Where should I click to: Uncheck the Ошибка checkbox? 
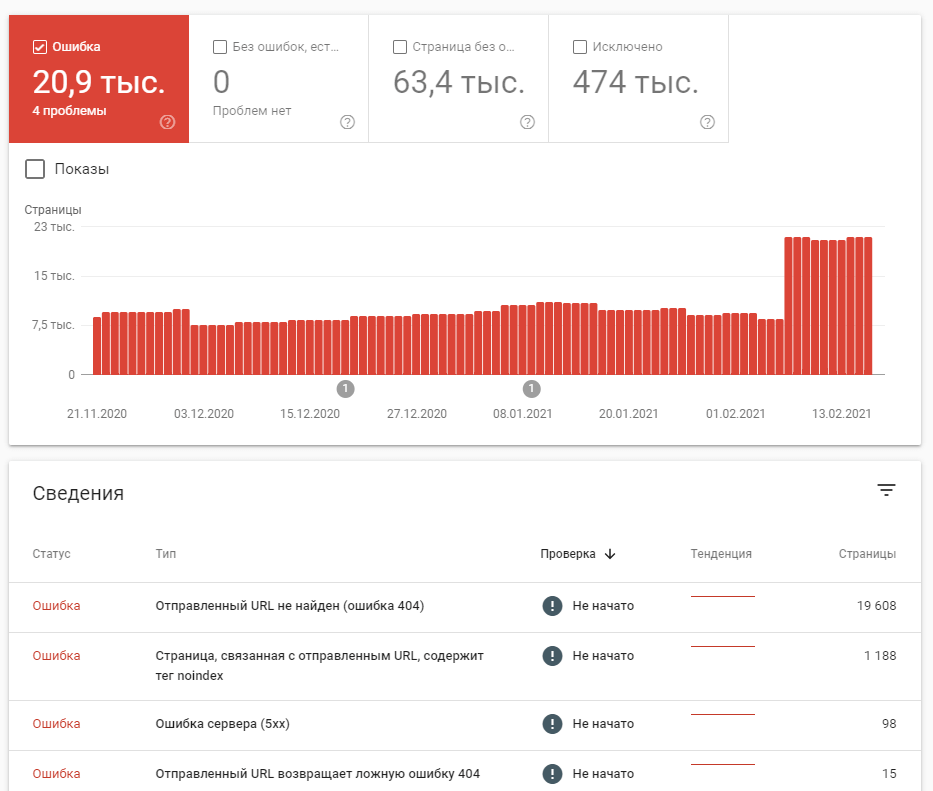click(40, 47)
